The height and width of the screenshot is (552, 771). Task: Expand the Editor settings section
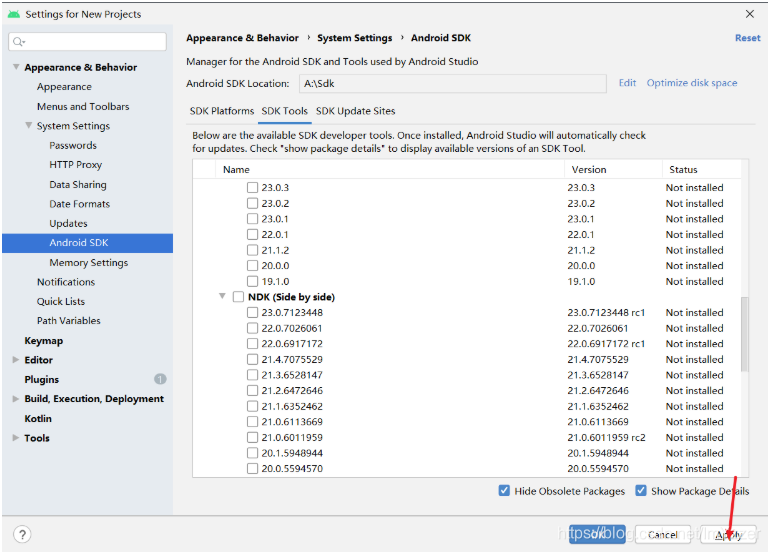click(16, 360)
